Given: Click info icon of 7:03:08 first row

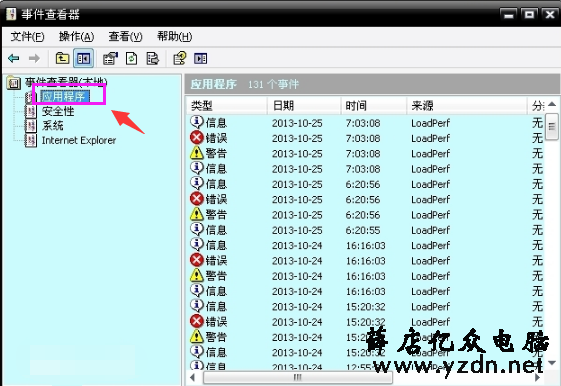Looking at the screenshot, I should coord(197,122).
